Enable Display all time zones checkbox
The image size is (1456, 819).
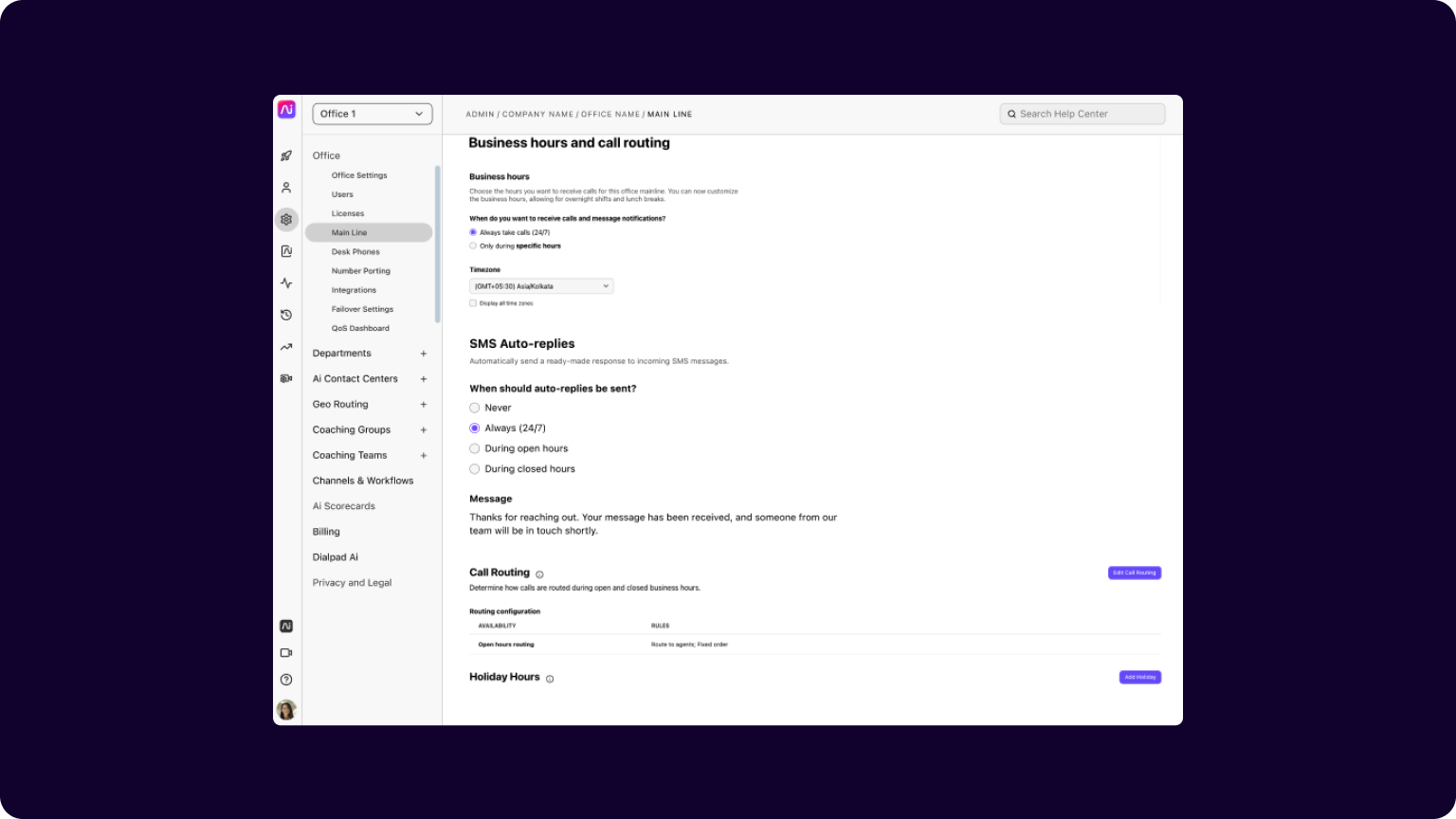point(473,303)
